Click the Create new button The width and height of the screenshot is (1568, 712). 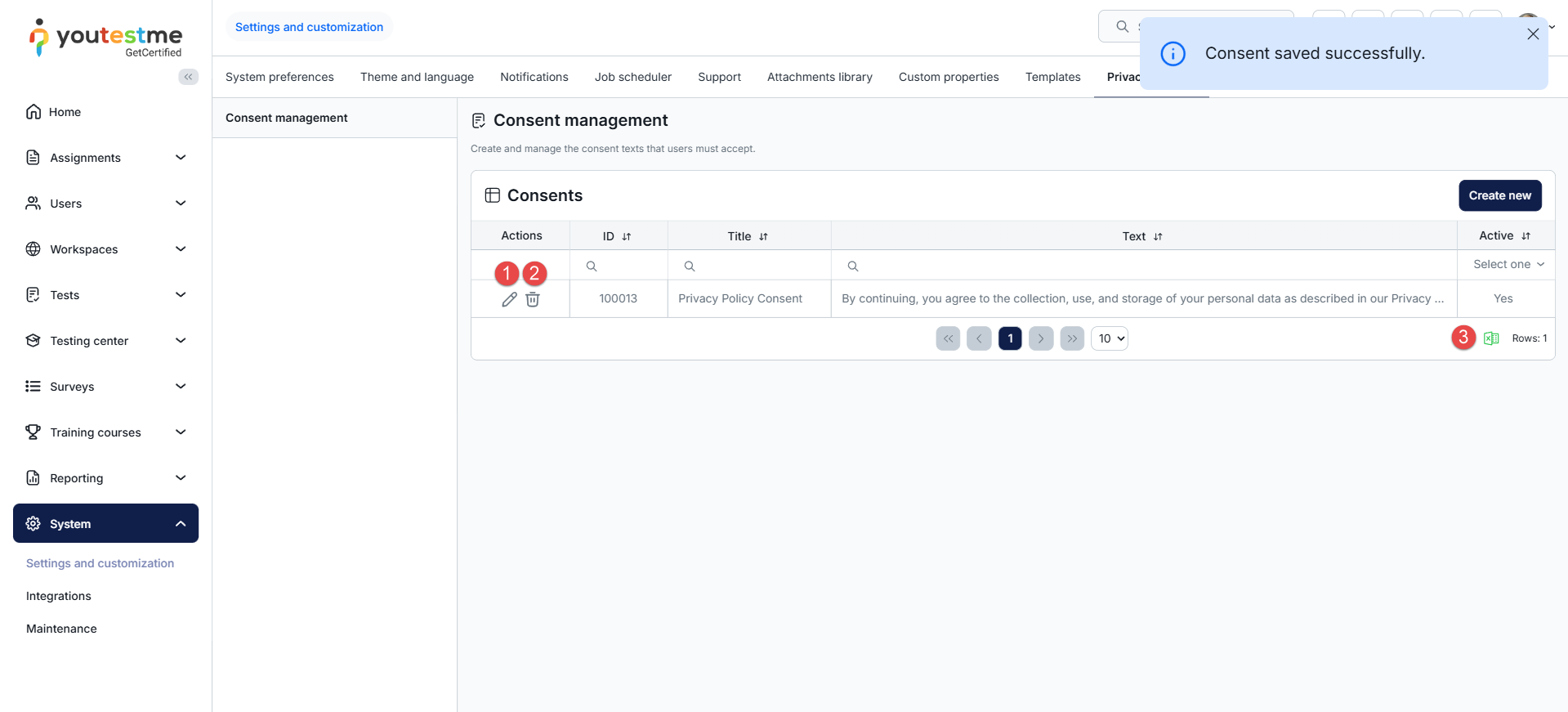pos(1499,195)
